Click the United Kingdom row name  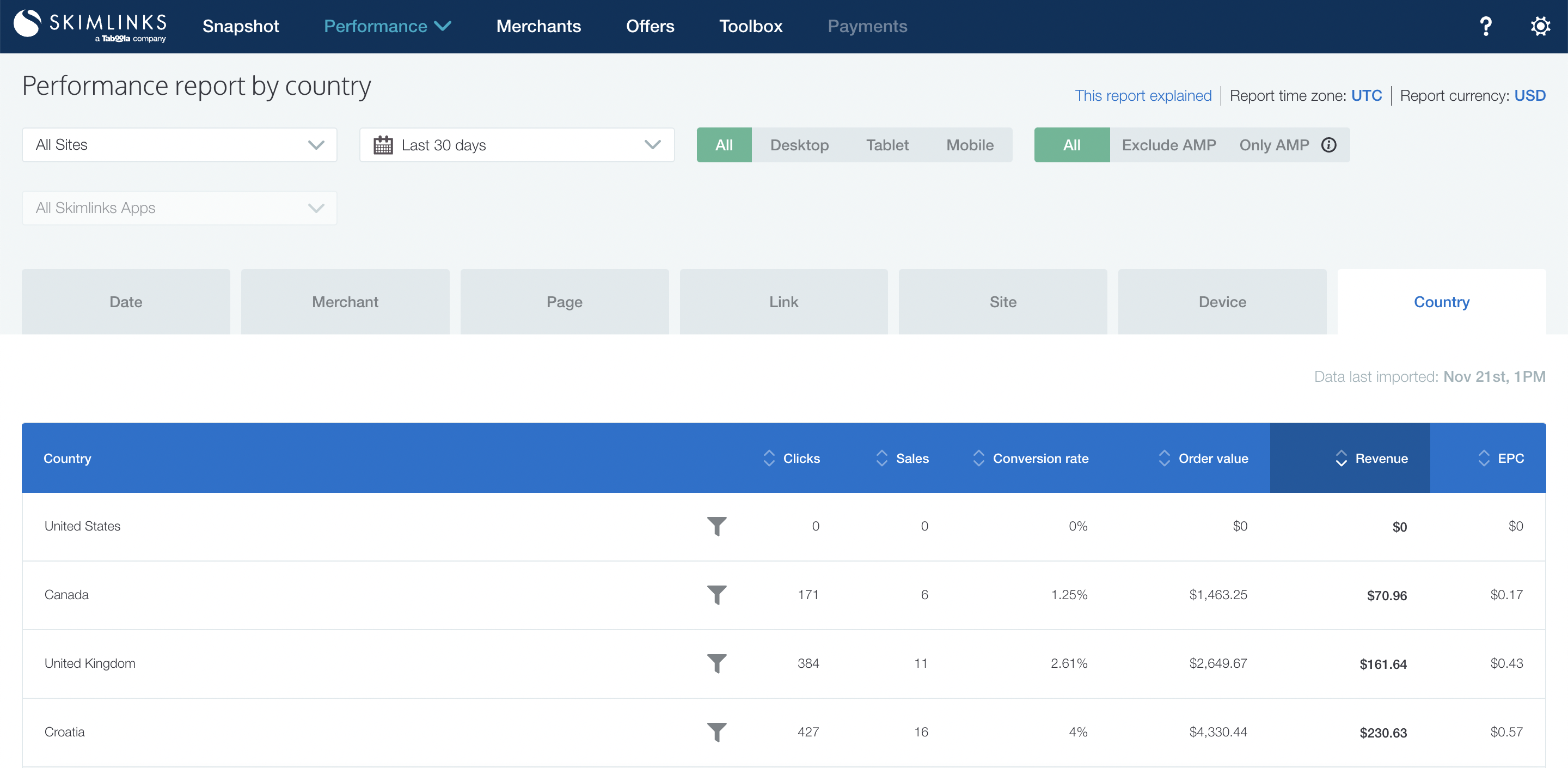(x=89, y=663)
